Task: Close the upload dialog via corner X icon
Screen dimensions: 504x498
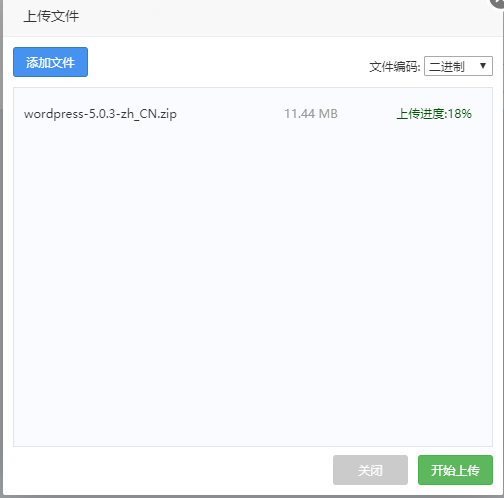Action: 498,3
